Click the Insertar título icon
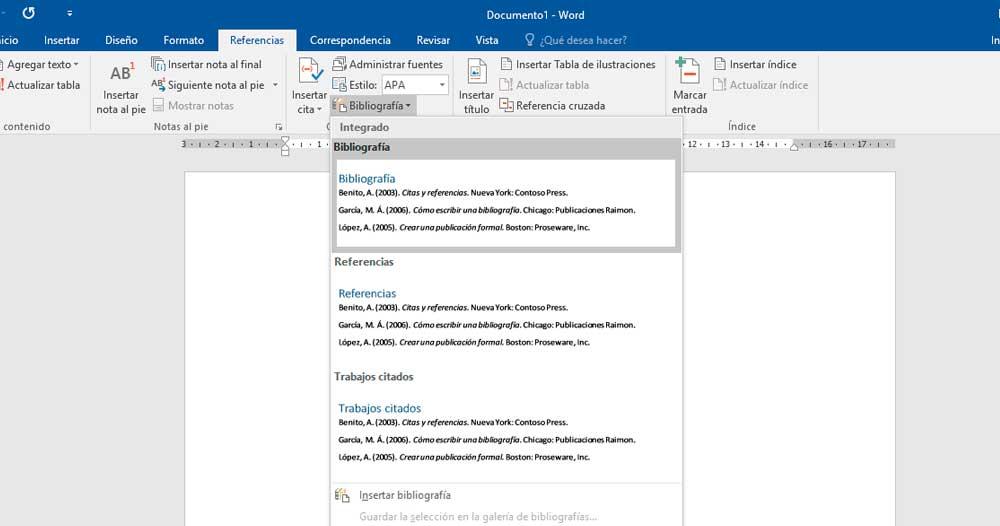1000x526 pixels. (x=476, y=71)
